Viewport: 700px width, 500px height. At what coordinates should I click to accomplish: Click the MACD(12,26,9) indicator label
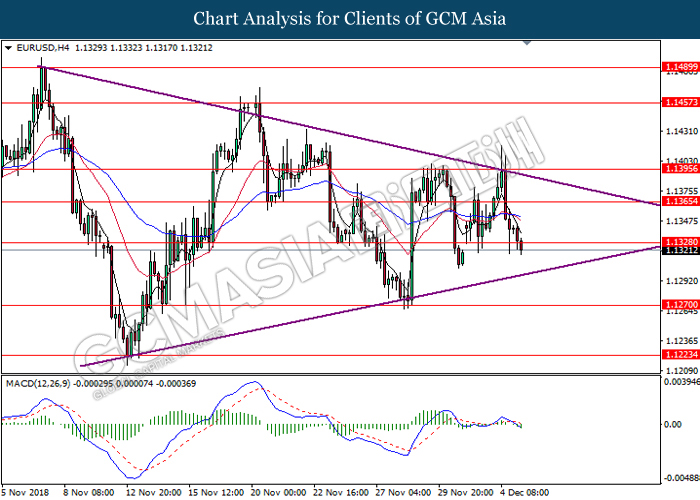(x=38, y=384)
